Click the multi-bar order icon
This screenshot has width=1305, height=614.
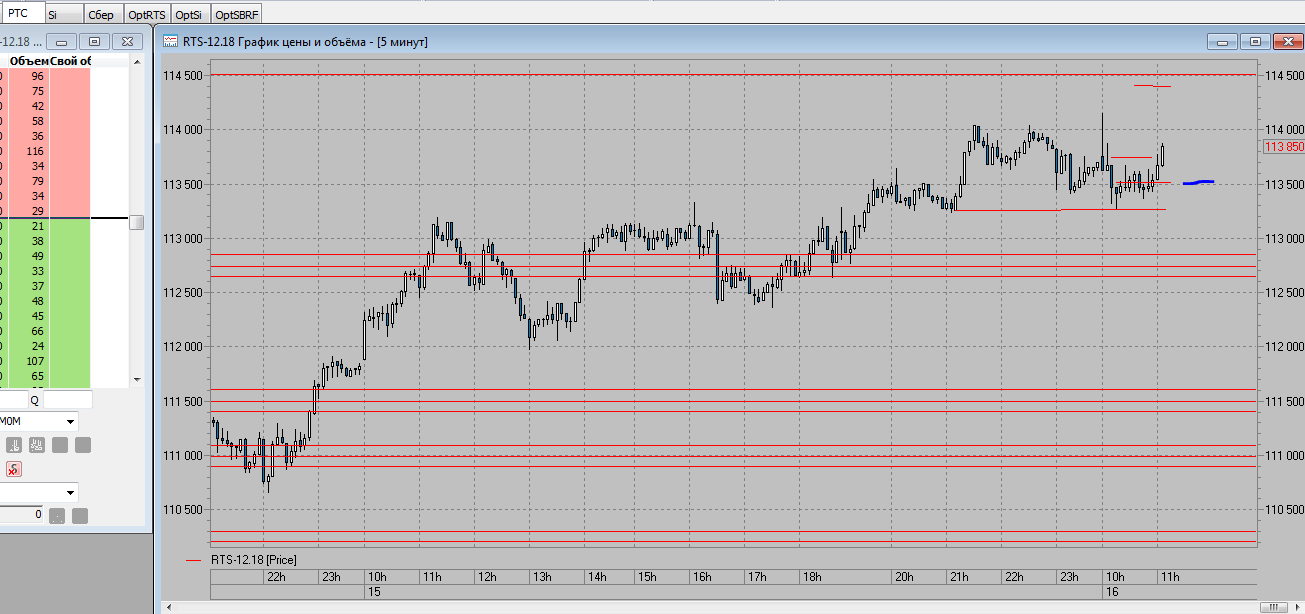click(37, 445)
